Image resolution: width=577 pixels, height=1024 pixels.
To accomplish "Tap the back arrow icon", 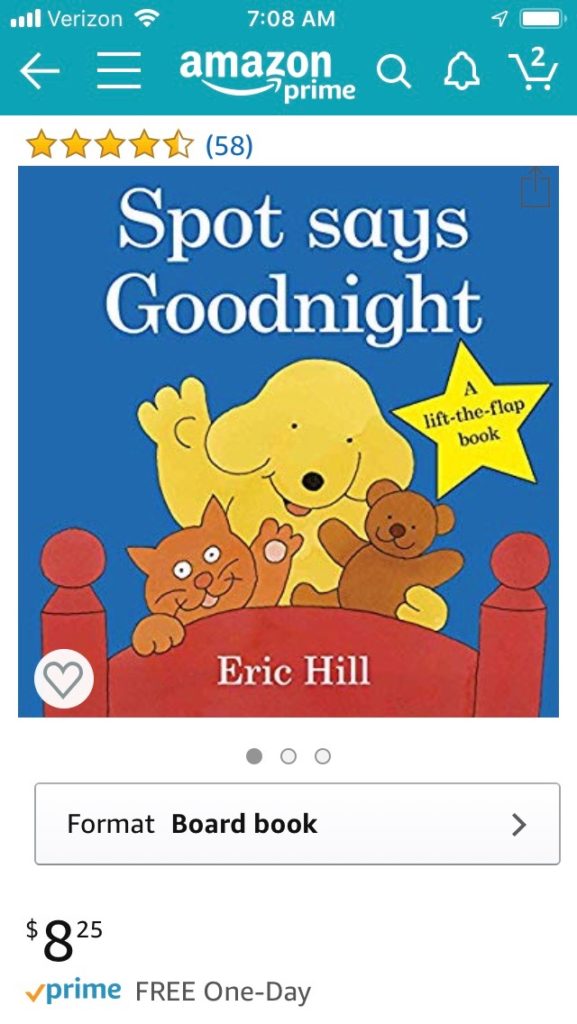I will point(39,71).
